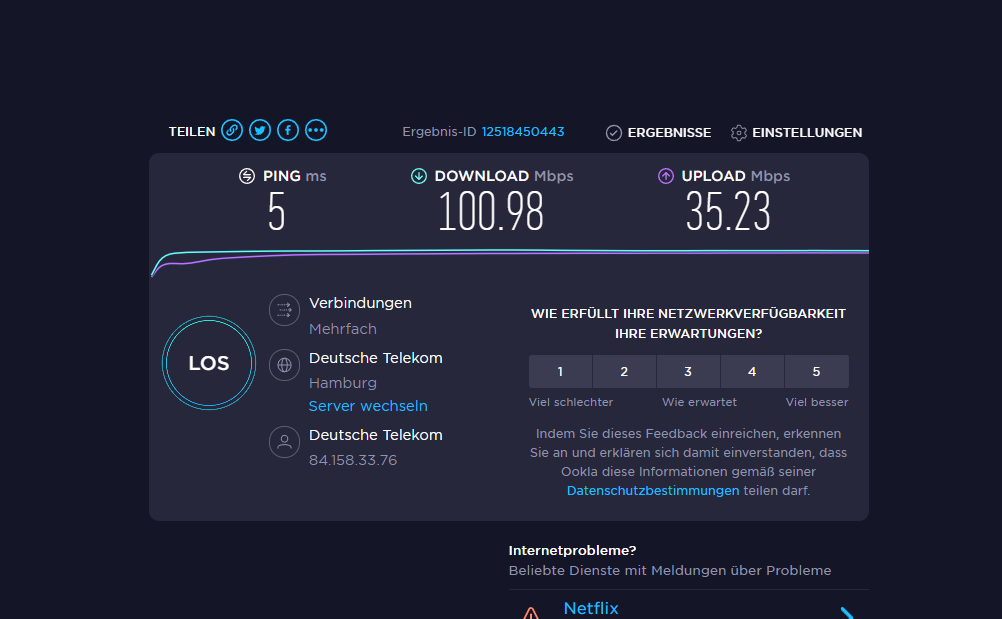
Task: Copy the share link icon
Action: point(232,130)
